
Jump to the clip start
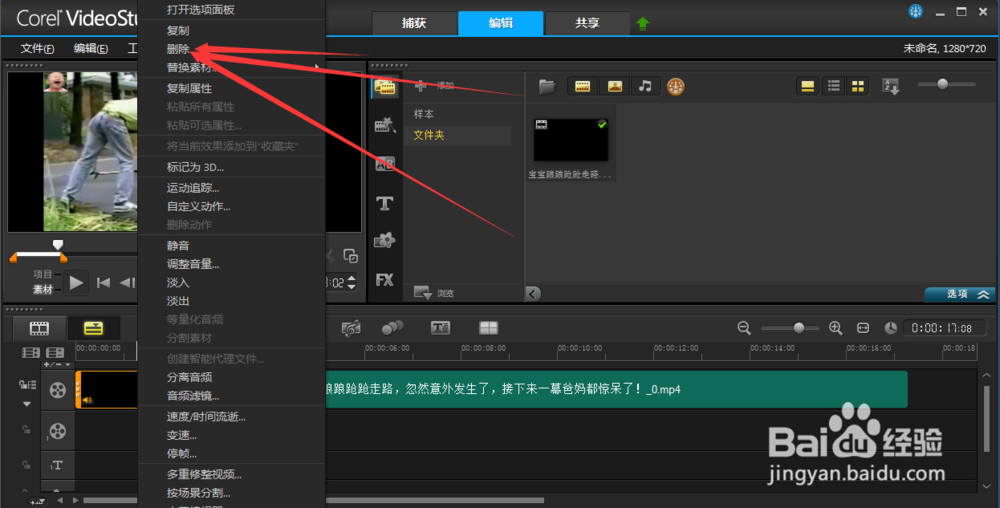tap(103, 282)
